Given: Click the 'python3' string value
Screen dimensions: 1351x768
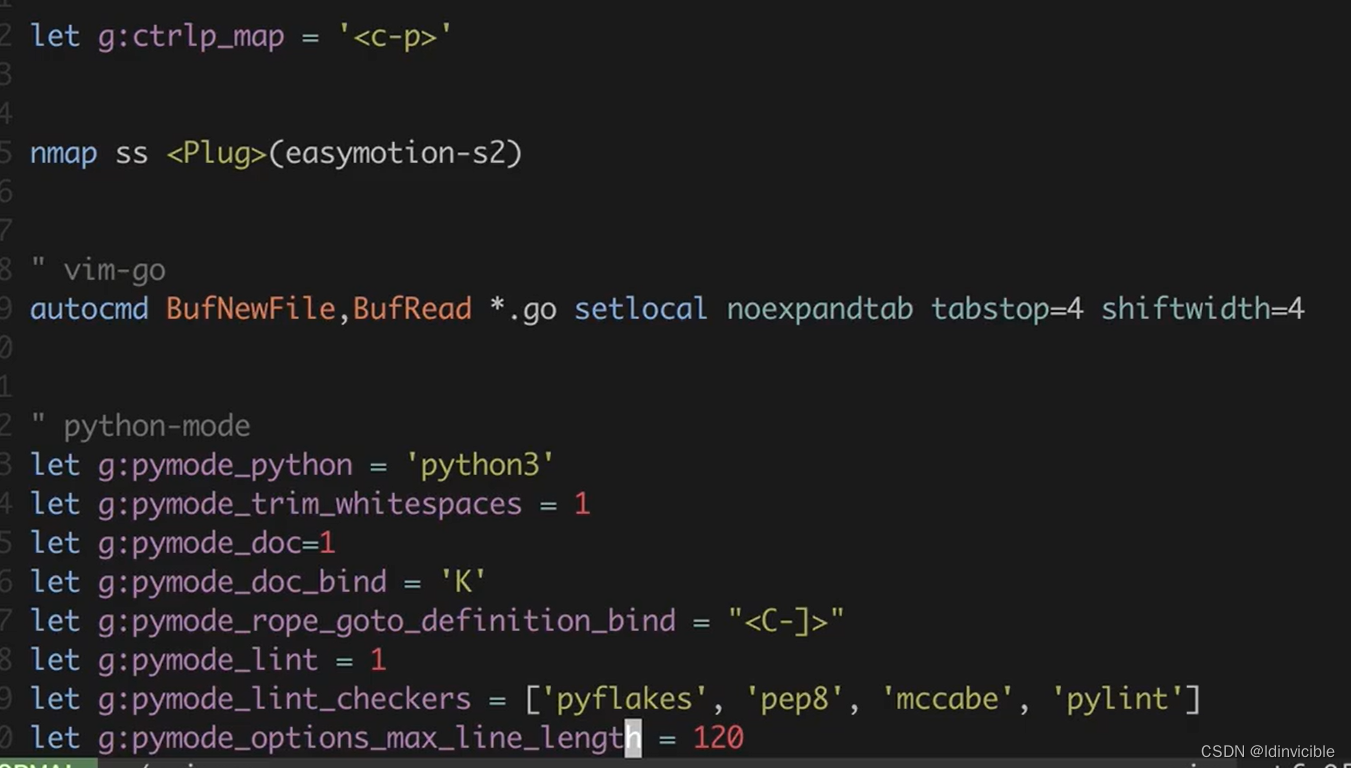Looking at the screenshot, I should pos(480,465).
